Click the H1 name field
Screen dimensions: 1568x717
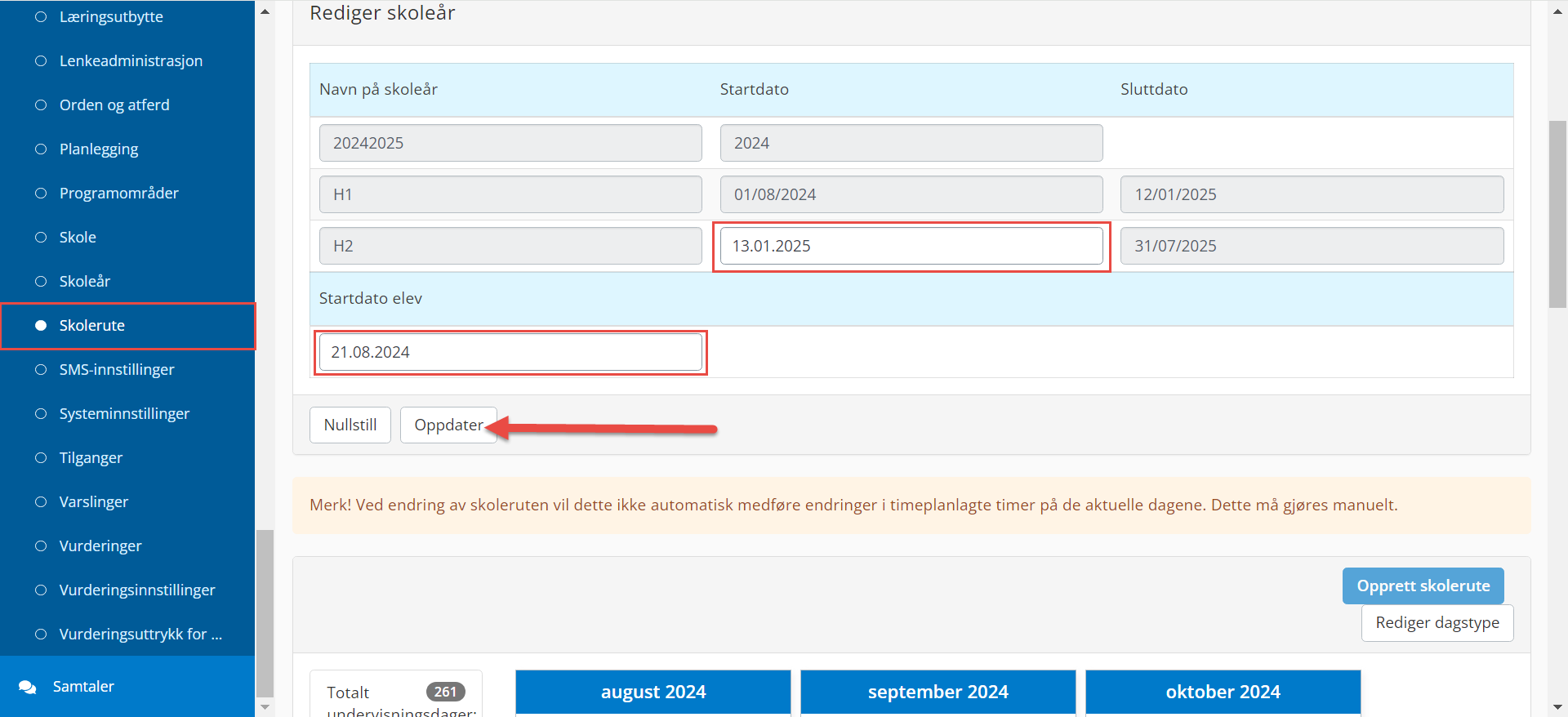pyautogui.click(x=510, y=194)
